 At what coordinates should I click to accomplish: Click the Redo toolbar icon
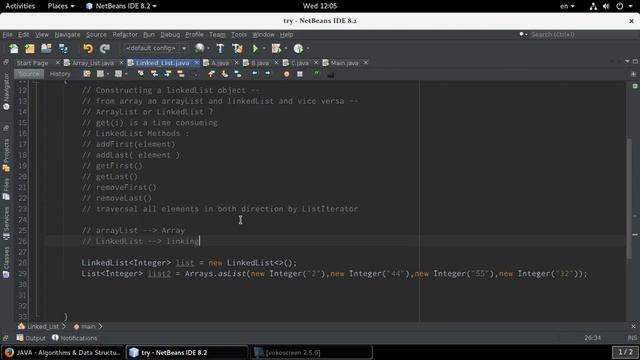[105, 49]
